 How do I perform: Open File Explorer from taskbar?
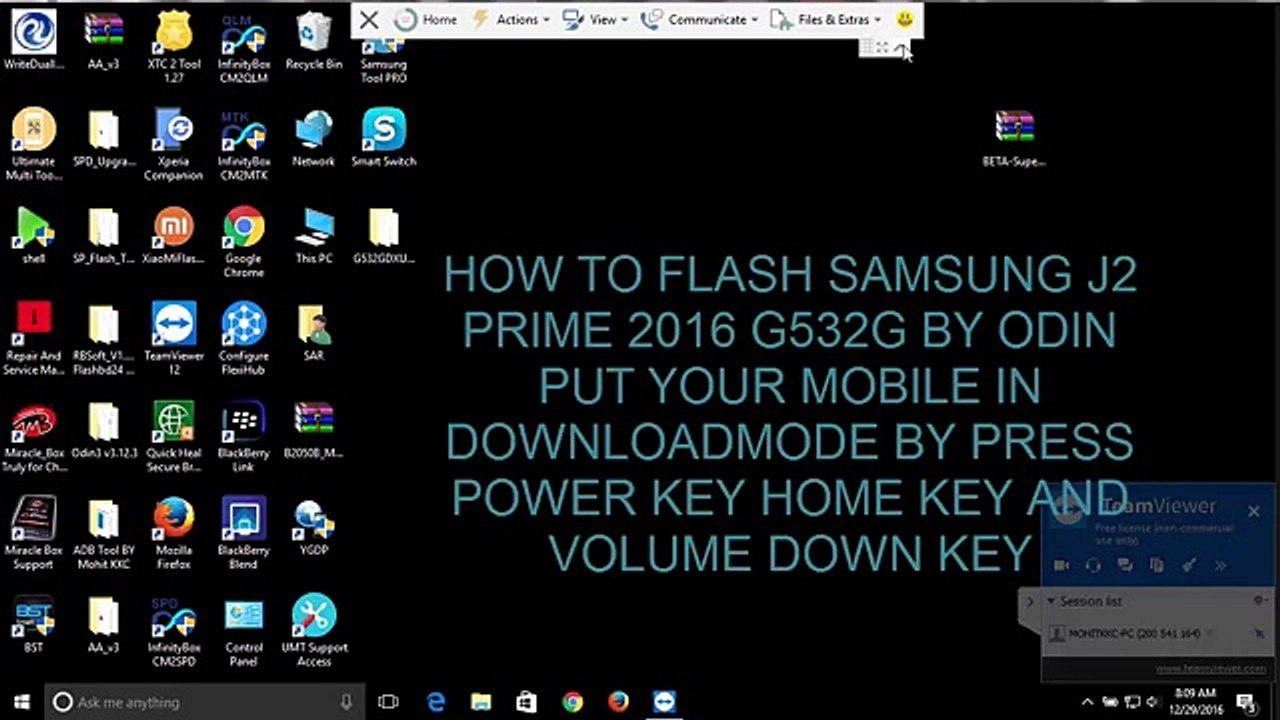(481, 702)
